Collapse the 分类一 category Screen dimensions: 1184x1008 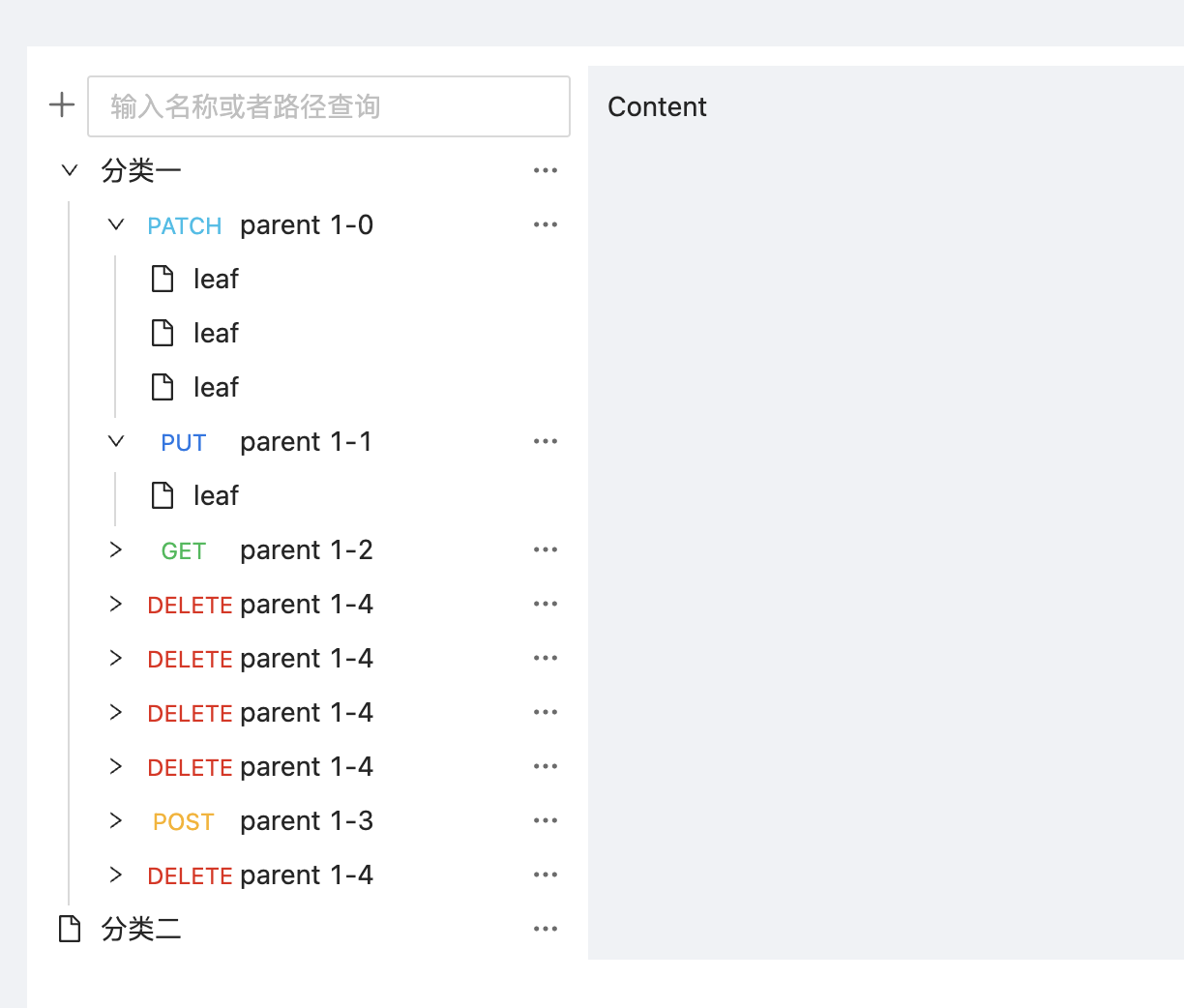[x=69, y=169]
